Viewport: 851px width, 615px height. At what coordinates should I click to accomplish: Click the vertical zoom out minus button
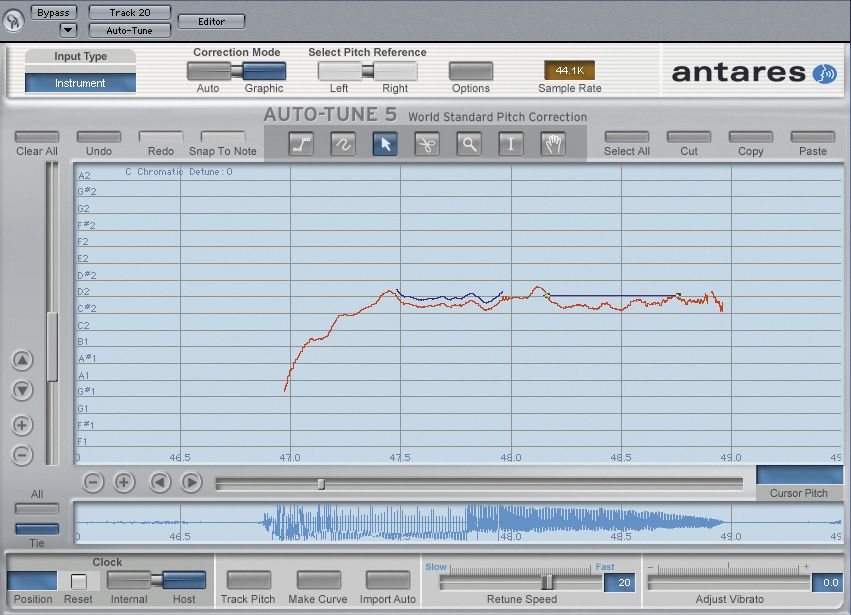pos(22,455)
